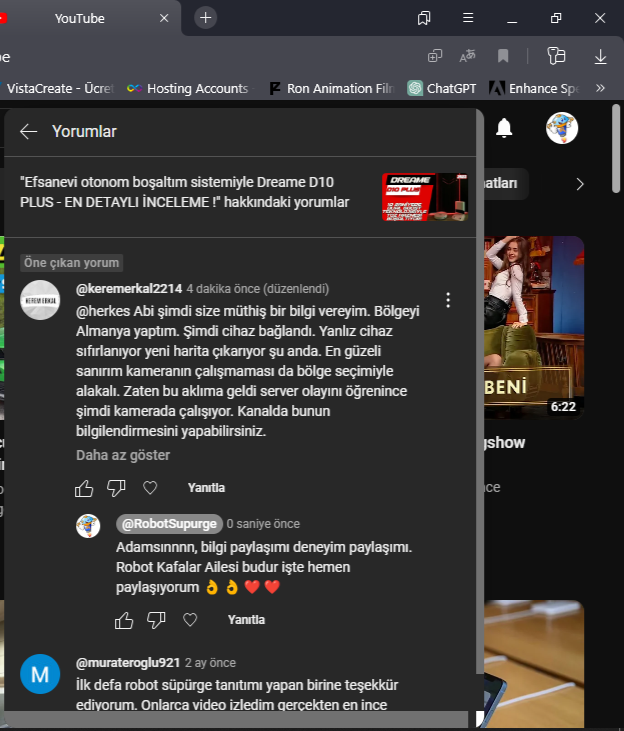Open the browser tab manager icon
The height and width of the screenshot is (731, 624).
(x=424, y=18)
